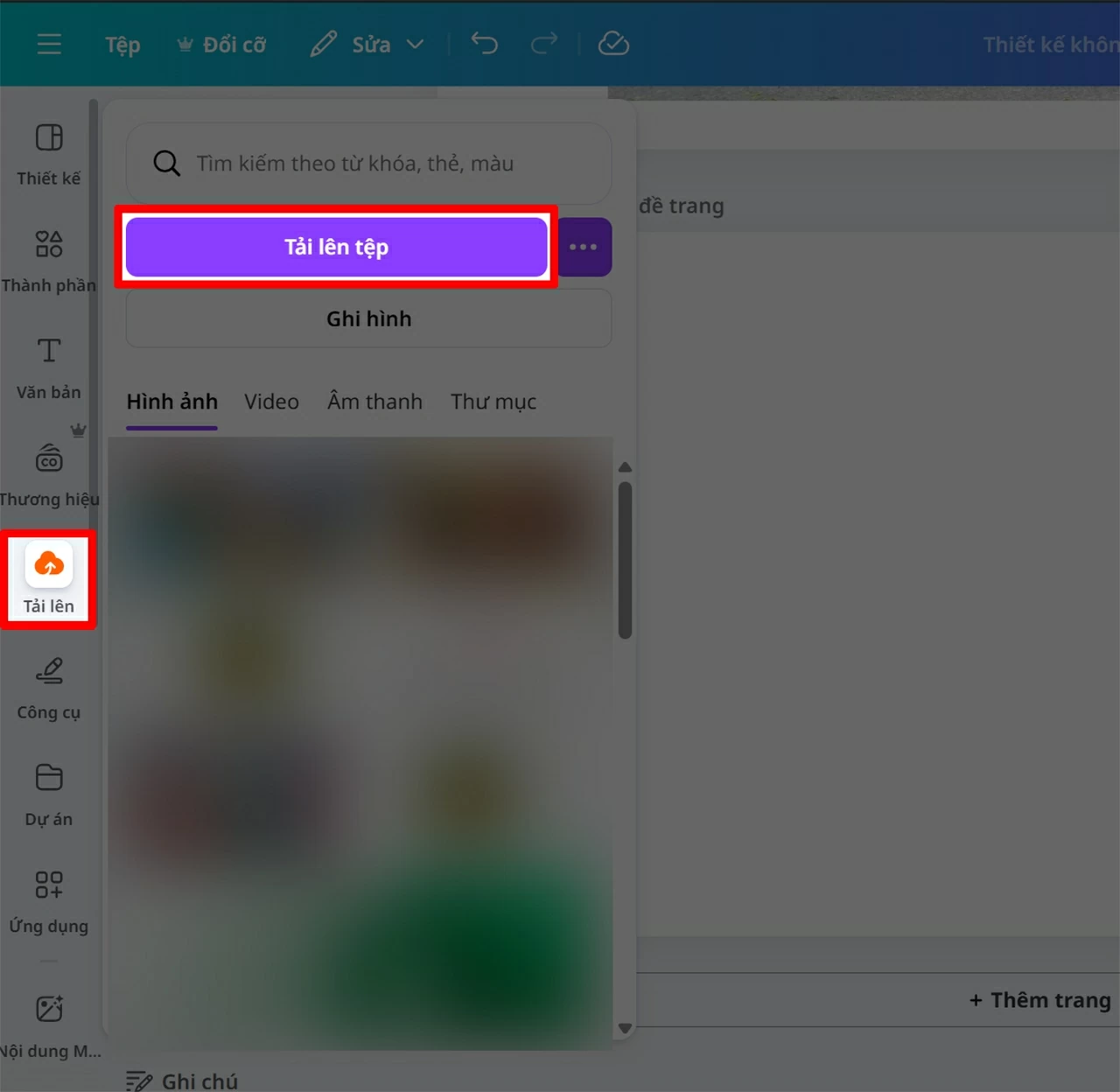The width and height of the screenshot is (1120, 1092).
Task: Switch to the Video tab
Action: [271, 402]
